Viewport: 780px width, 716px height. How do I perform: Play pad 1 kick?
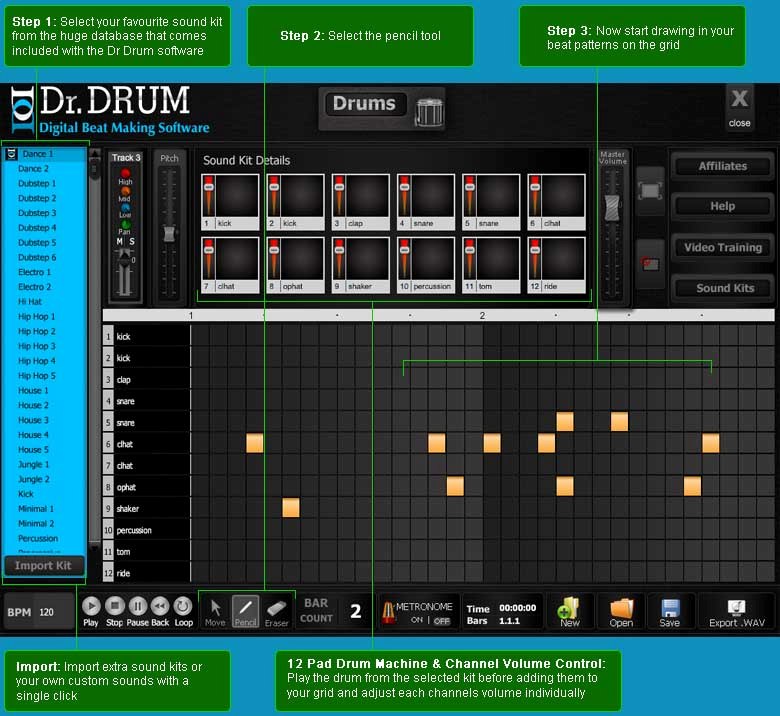(x=237, y=196)
